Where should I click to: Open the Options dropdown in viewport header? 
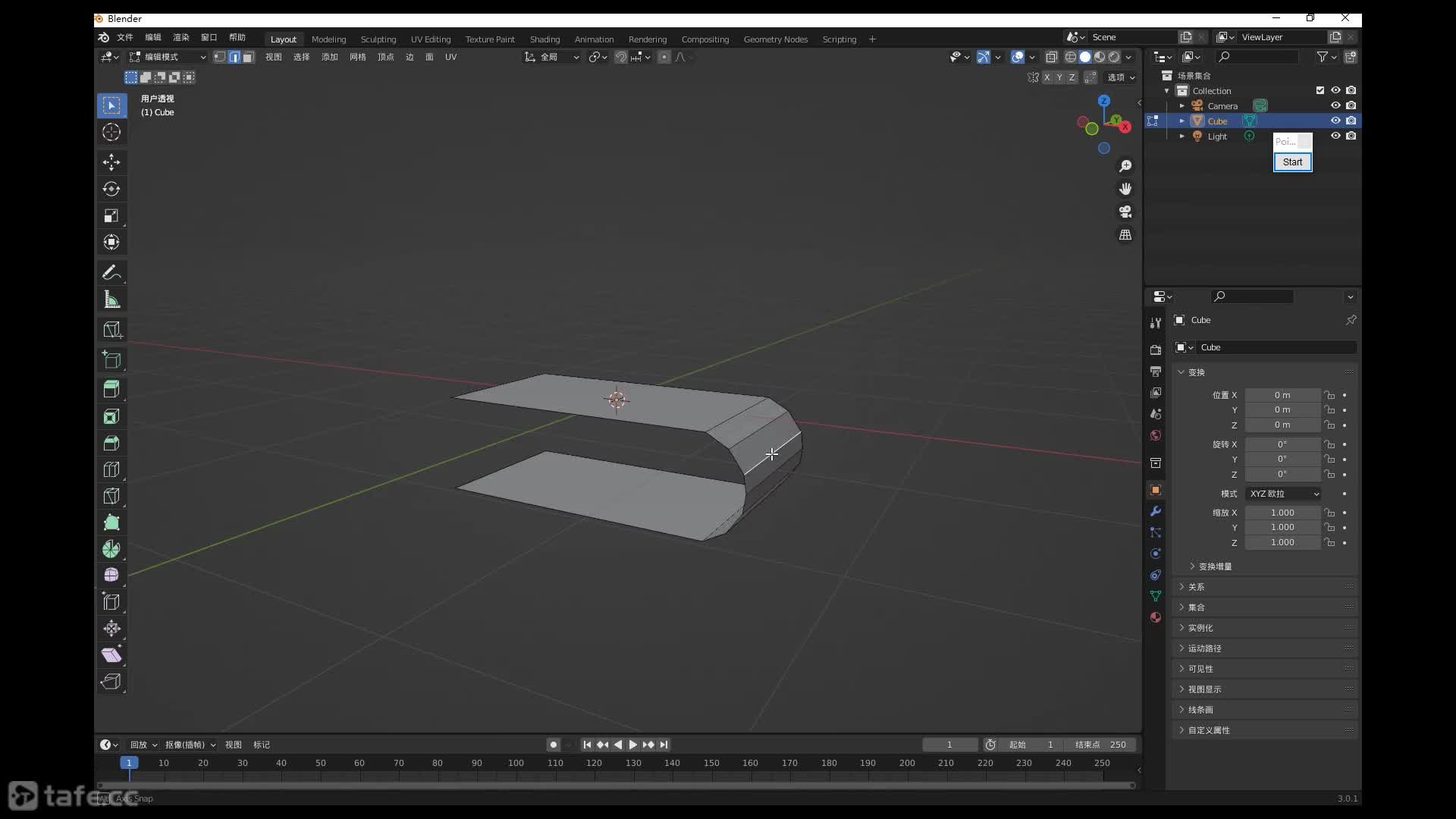(x=1121, y=77)
